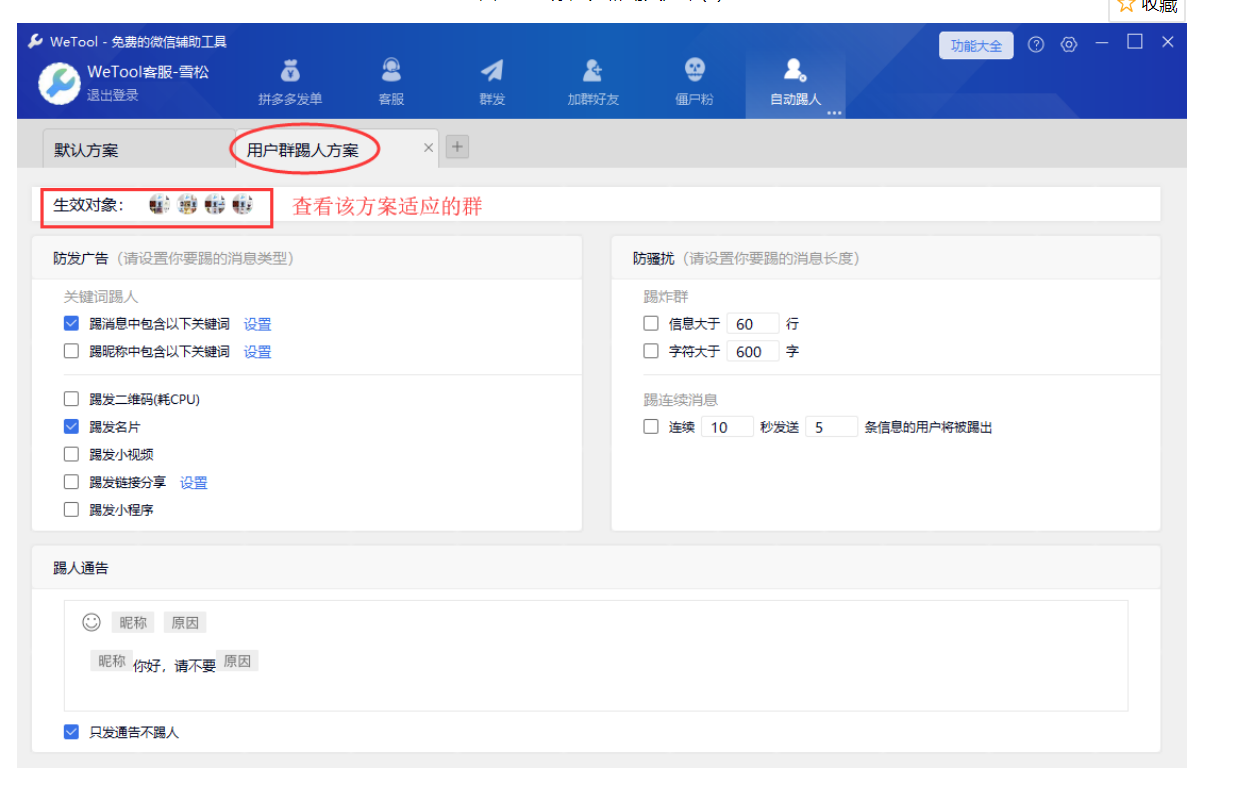The height and width of the screenshot is (786, 1258).
Task: Edit the 信息大于 60 lines field
Action: click(x=753, y=324)
